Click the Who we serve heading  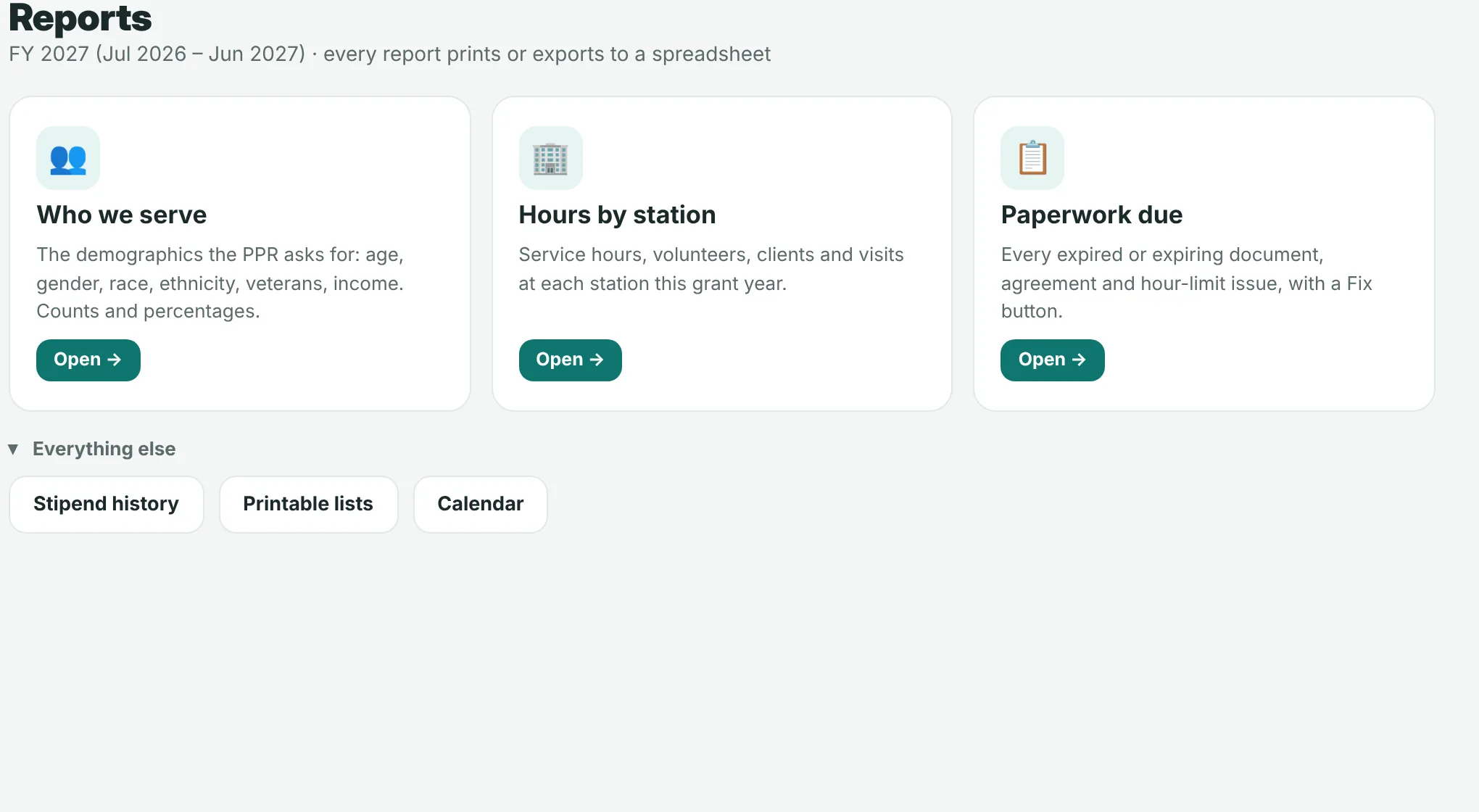coord(122,215)
